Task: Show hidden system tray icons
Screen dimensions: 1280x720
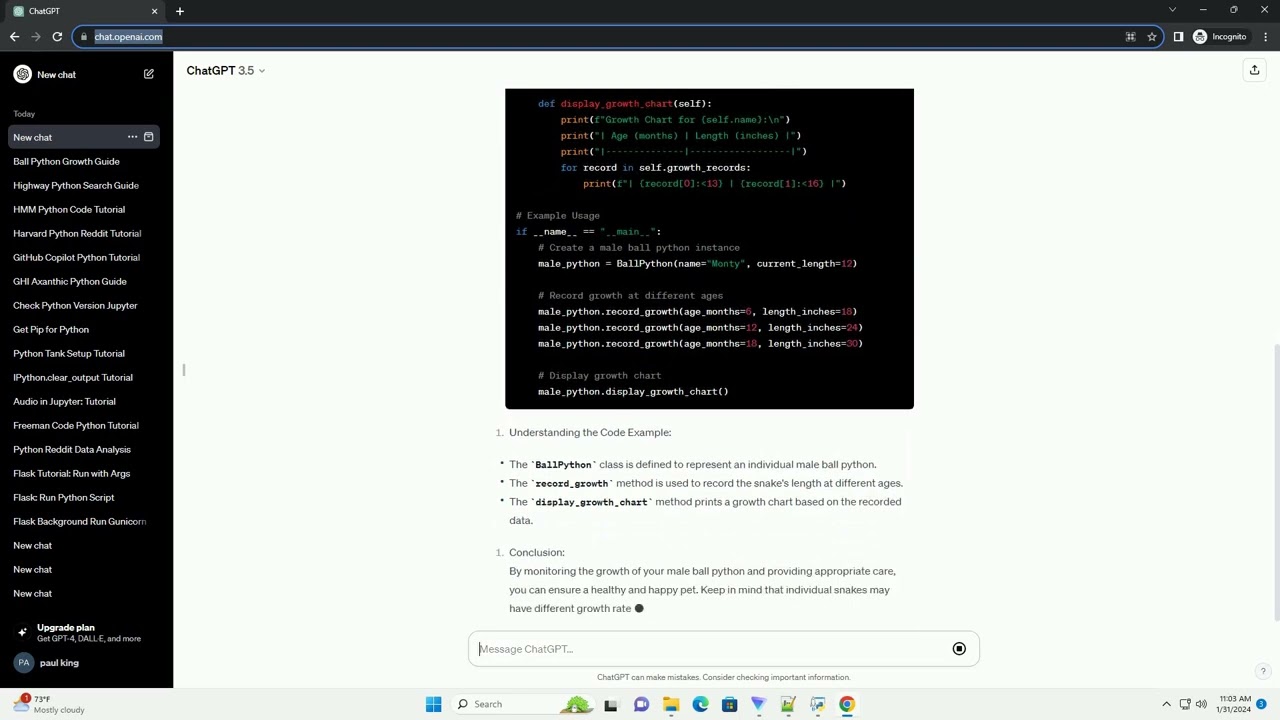Action: (1166, 704)
